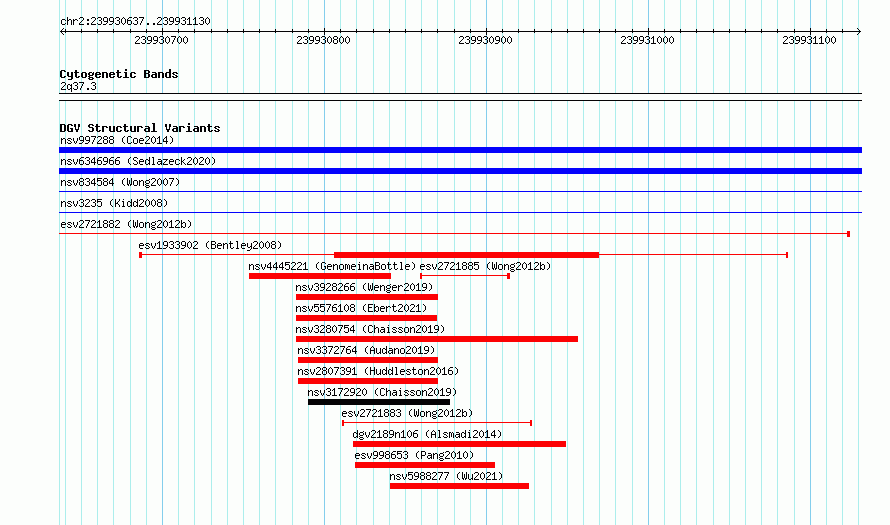Click ruler position 239930800
Image resolution: width=890 pixels, height=525 pixels.
324,40
